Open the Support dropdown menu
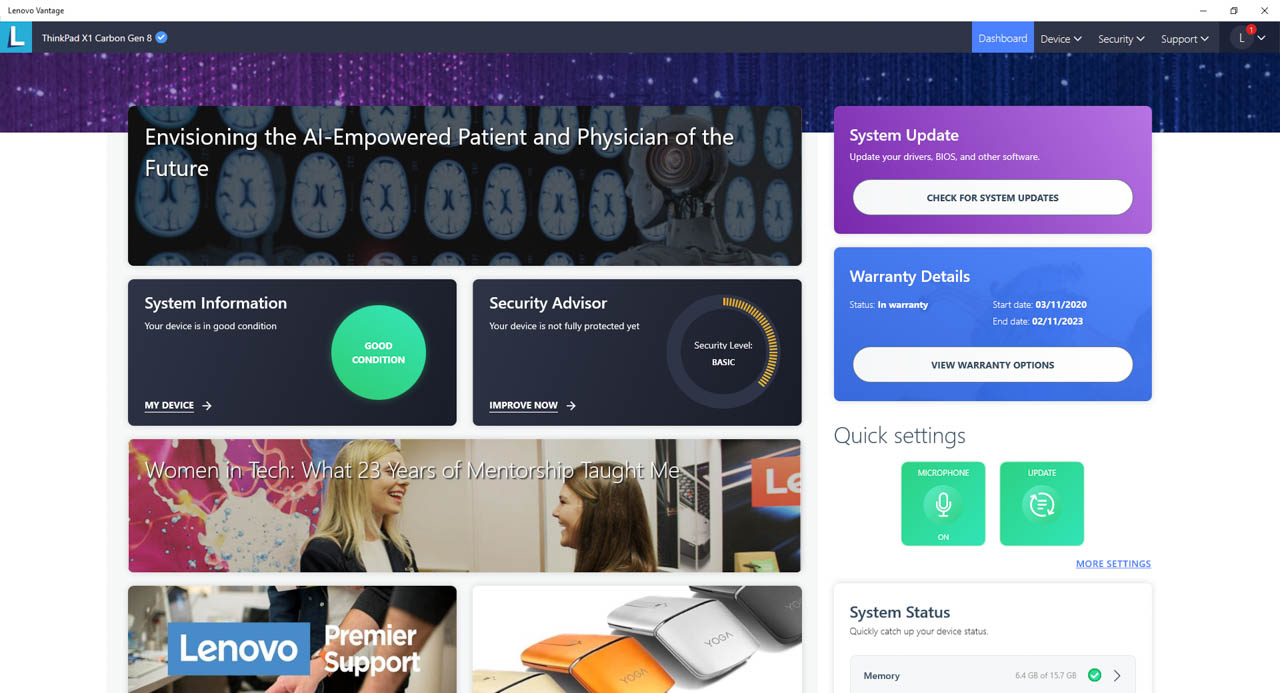This screenshot has height=693, width=1280. coord(1185,39)
